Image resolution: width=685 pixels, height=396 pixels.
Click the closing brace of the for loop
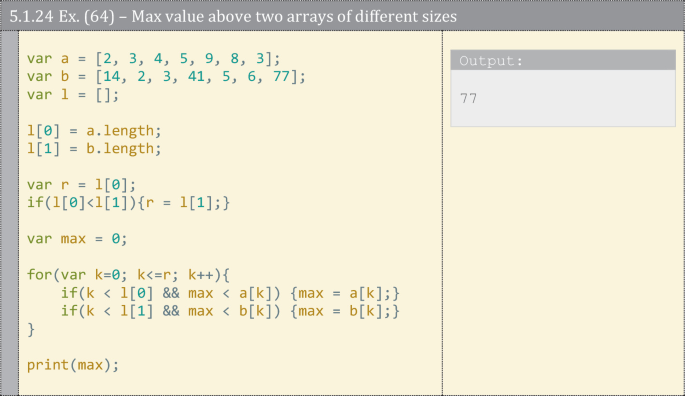(x=31, y=329)
